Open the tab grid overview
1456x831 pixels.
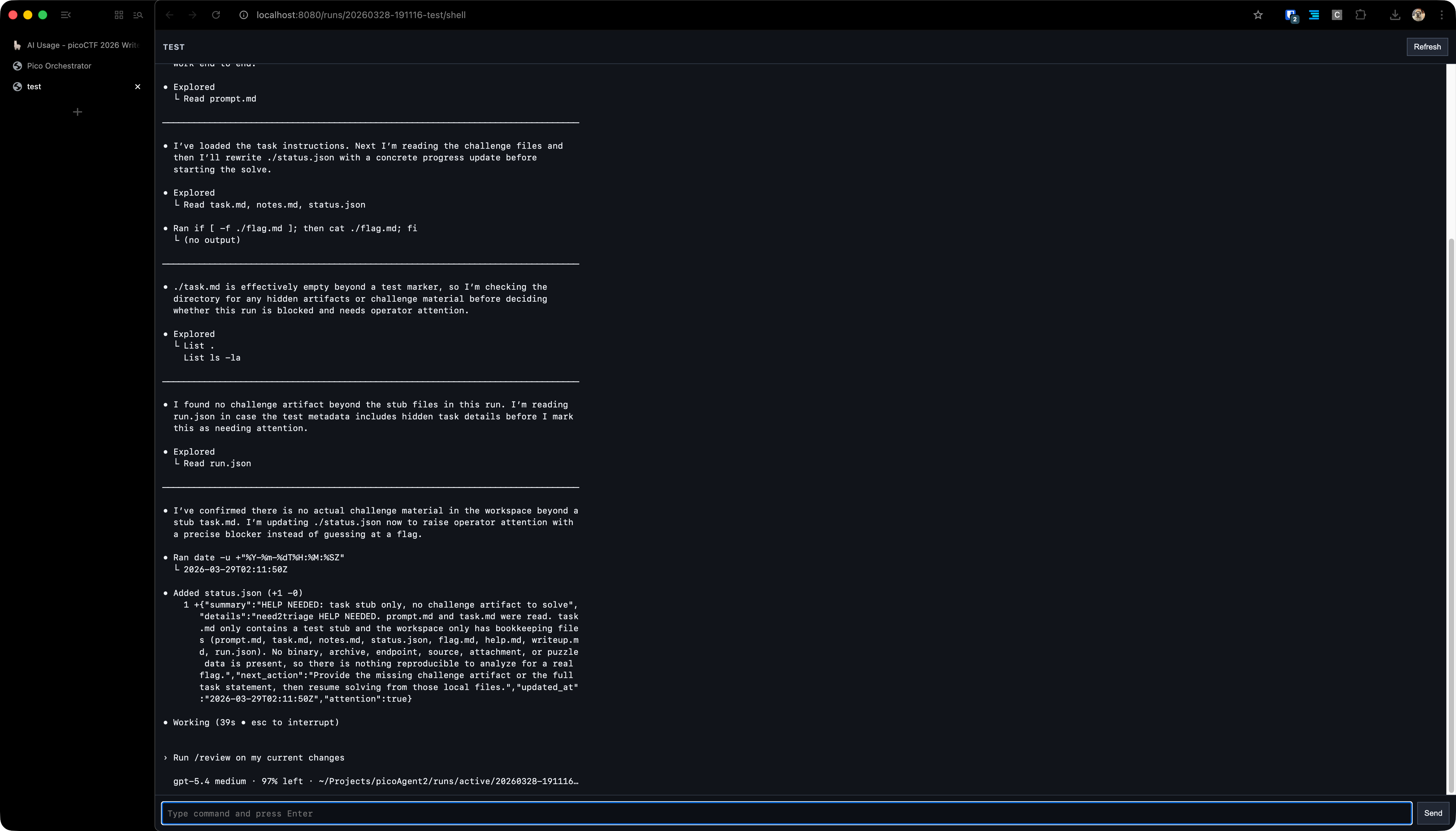[119, 15]
